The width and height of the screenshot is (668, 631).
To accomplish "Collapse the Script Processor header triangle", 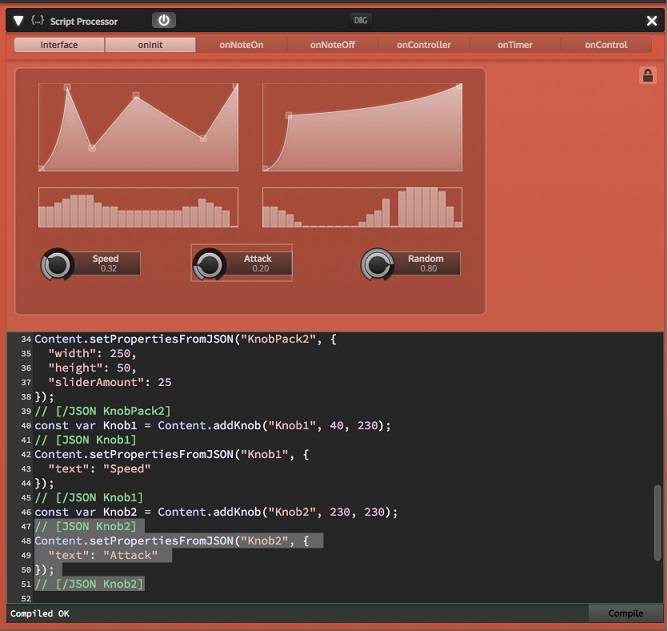I will (x=18, y=20).
